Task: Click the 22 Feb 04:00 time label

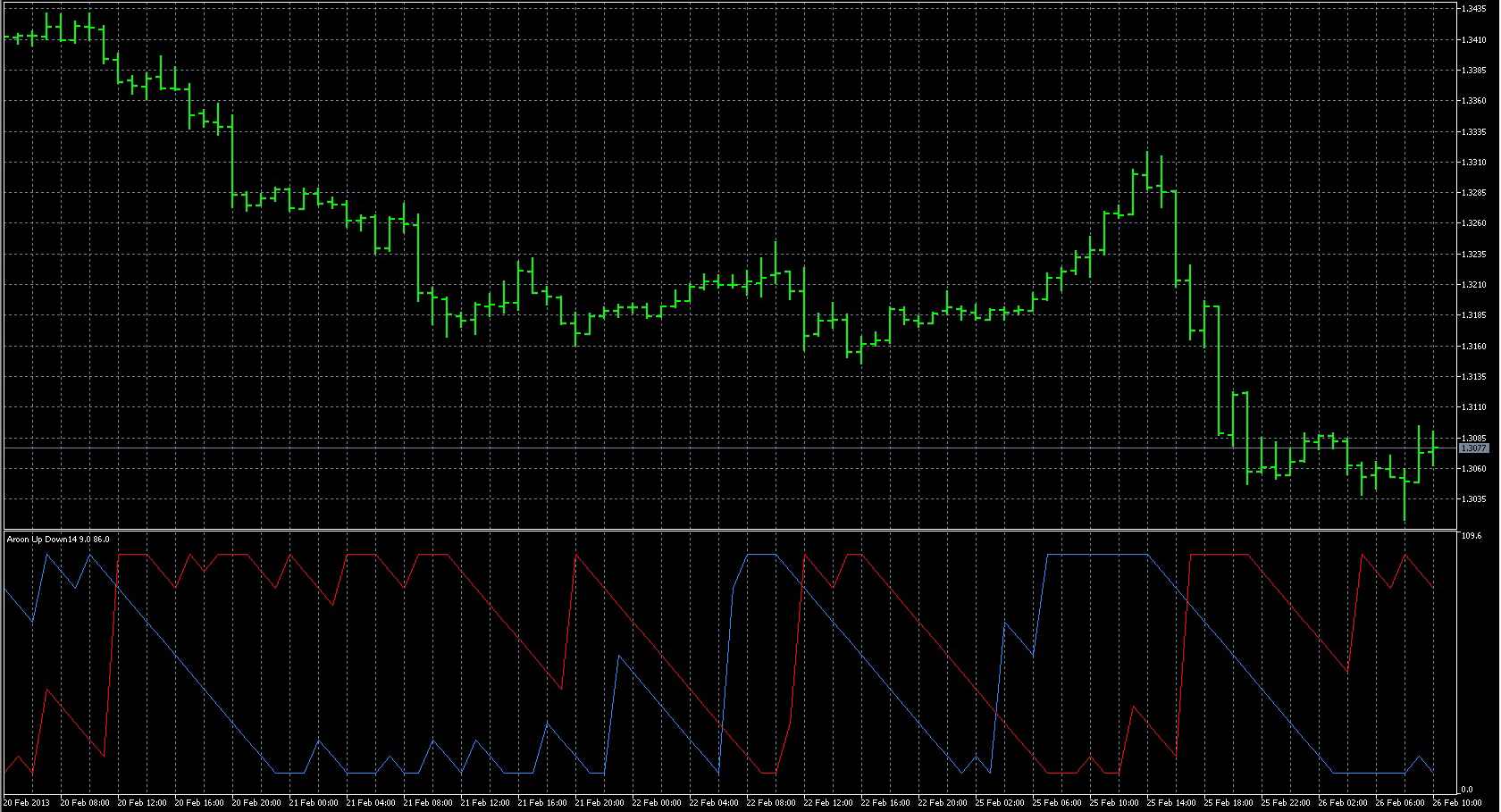Action: [x=714, y=803]
